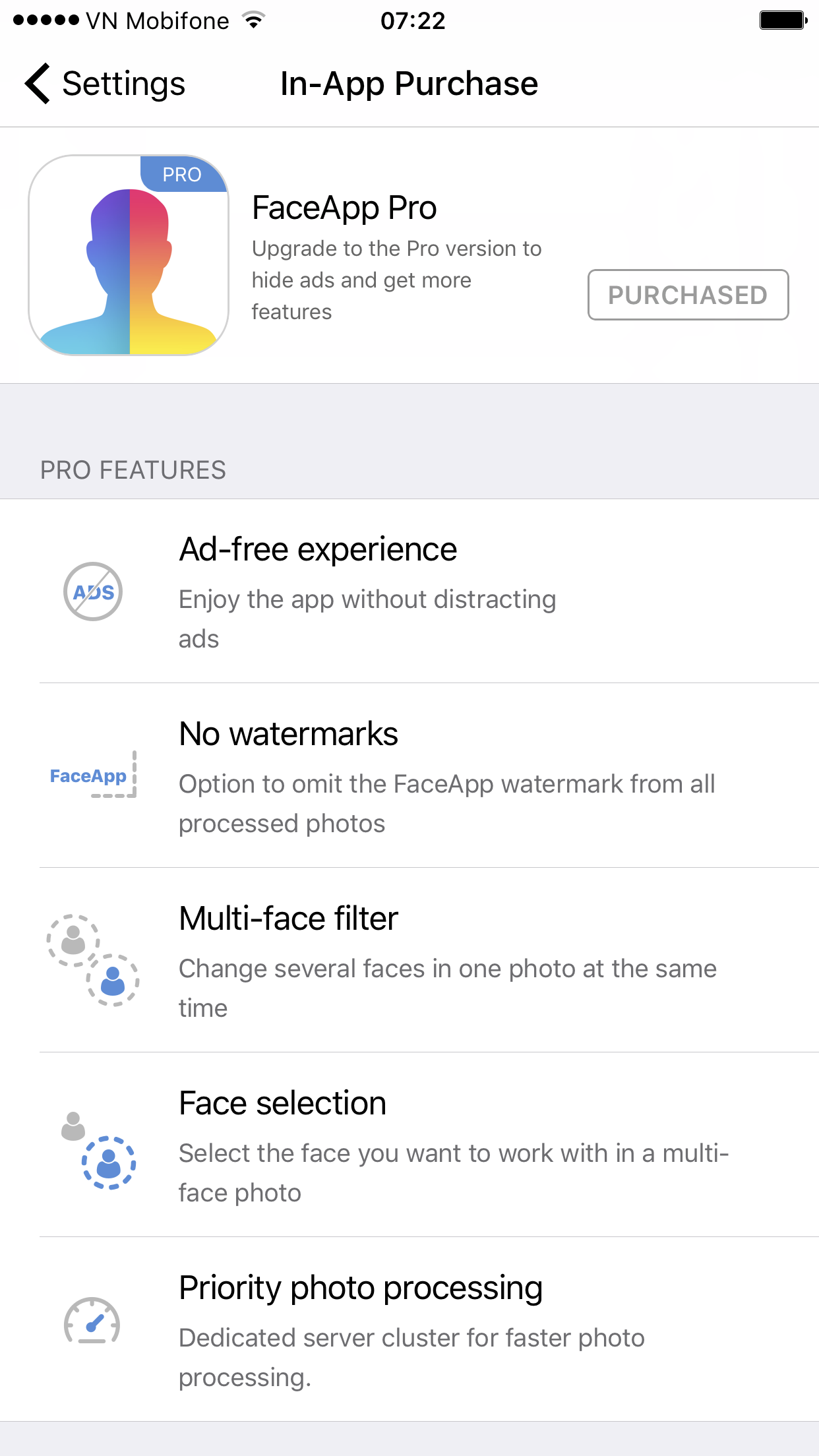Select the No watermarks feature title
This screenshot has width=819, height=1456.
288,734
